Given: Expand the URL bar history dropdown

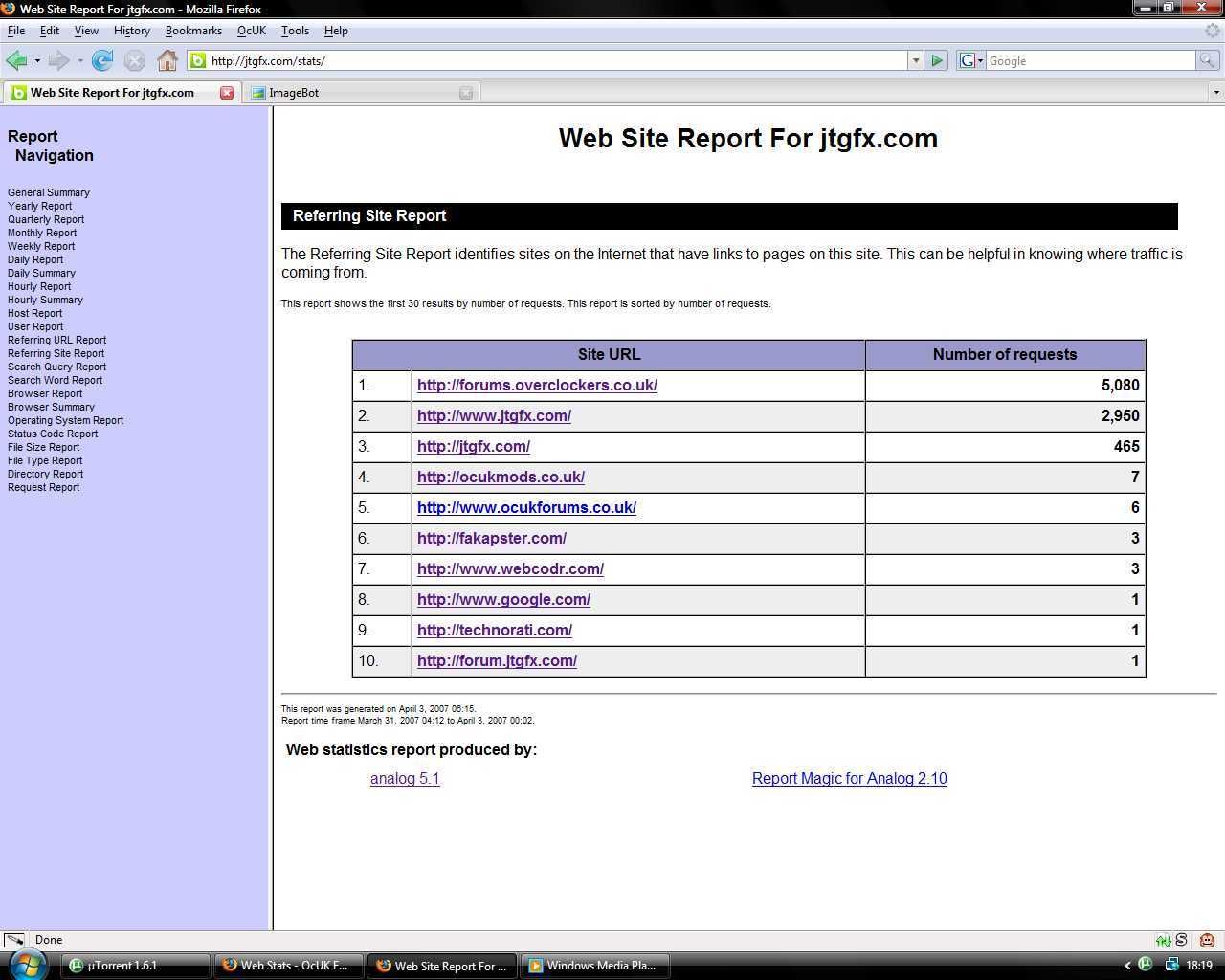Looking at the screenshot, I should click(x=916, y=60).
